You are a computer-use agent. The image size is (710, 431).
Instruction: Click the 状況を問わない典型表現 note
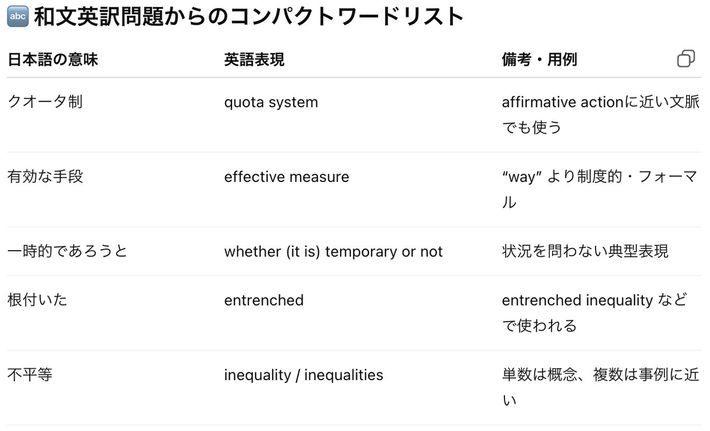(x=585, y=251)
